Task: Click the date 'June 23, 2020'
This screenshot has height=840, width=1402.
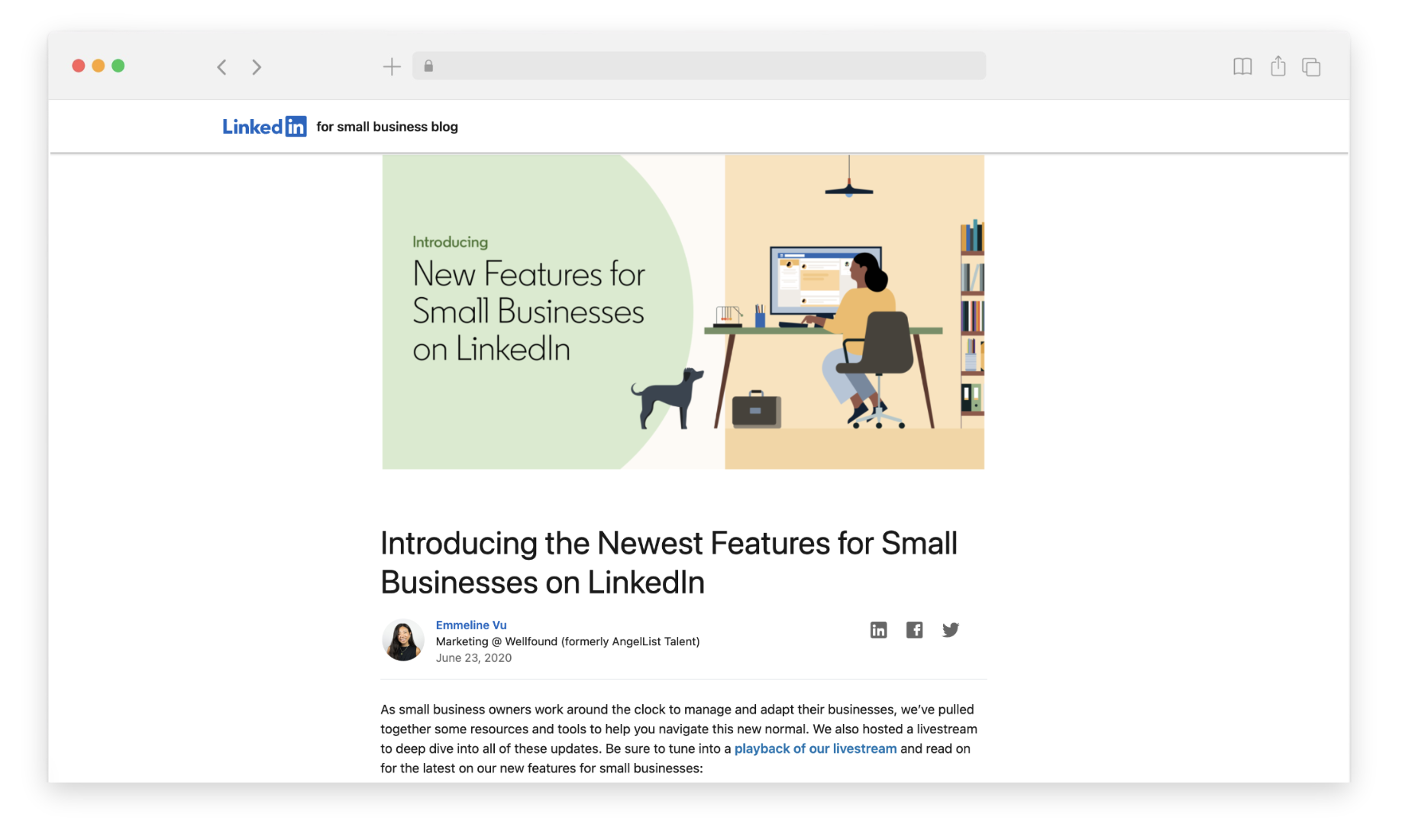Action: point(473,657)
